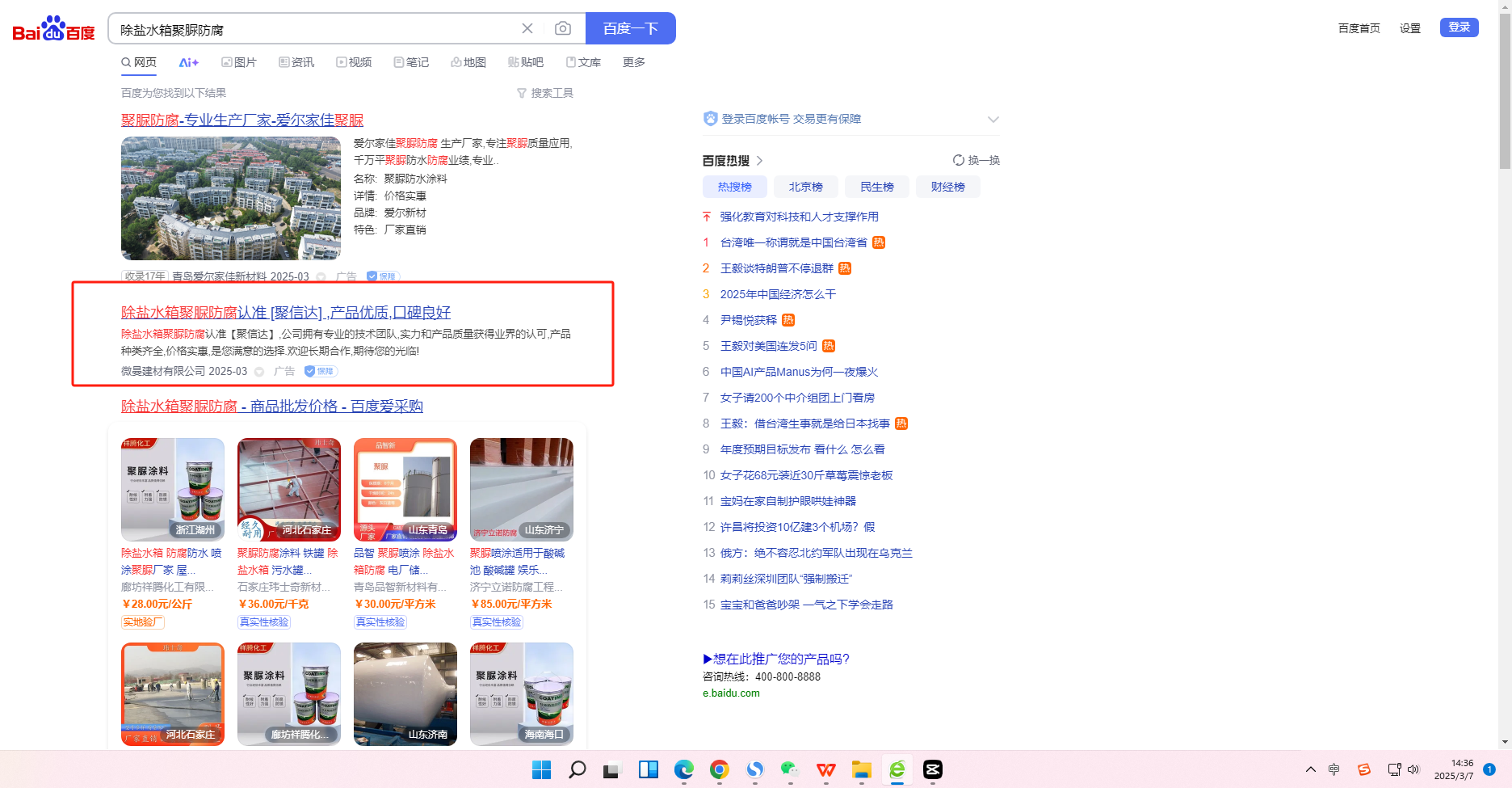Open hot search 中国AI产品Manus为何一夜爆火
Image resolution: width=1512 pixels, height=788 pixels.
click(799, 372)
